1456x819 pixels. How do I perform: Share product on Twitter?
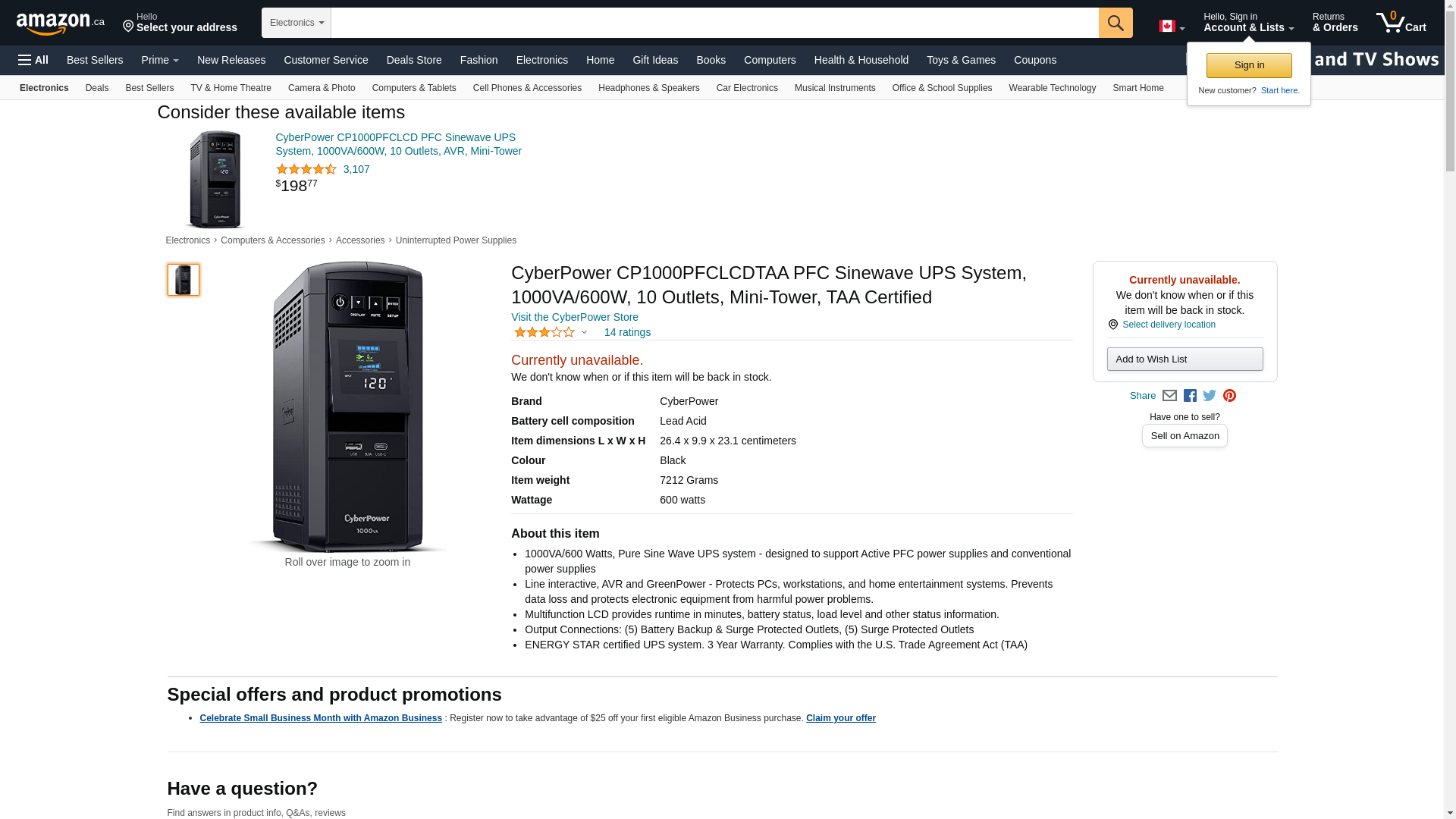coord(1210,396)
